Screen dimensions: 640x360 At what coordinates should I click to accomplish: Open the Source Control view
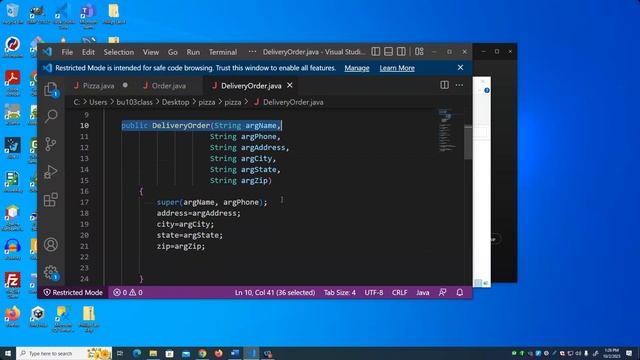point(51,144)
